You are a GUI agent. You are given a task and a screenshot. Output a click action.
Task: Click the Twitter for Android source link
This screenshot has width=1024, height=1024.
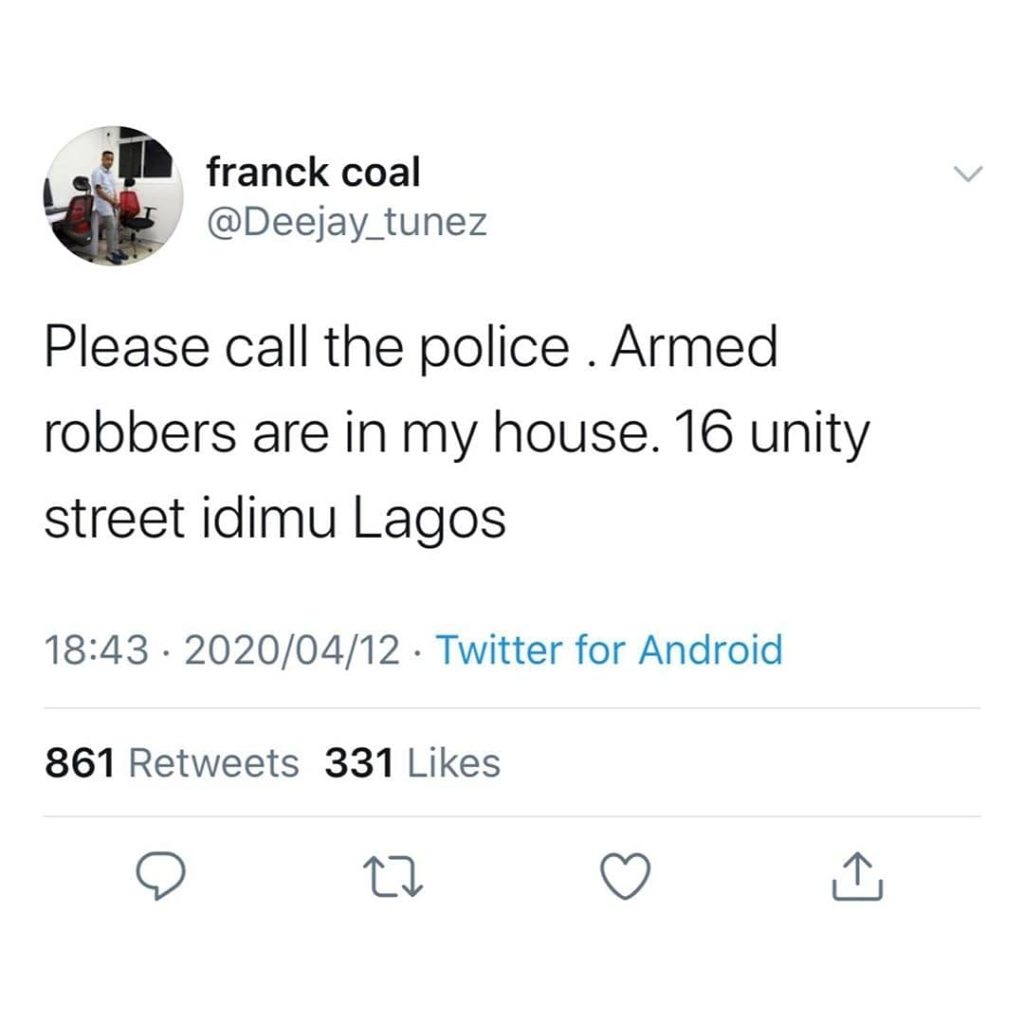(610, 651)
